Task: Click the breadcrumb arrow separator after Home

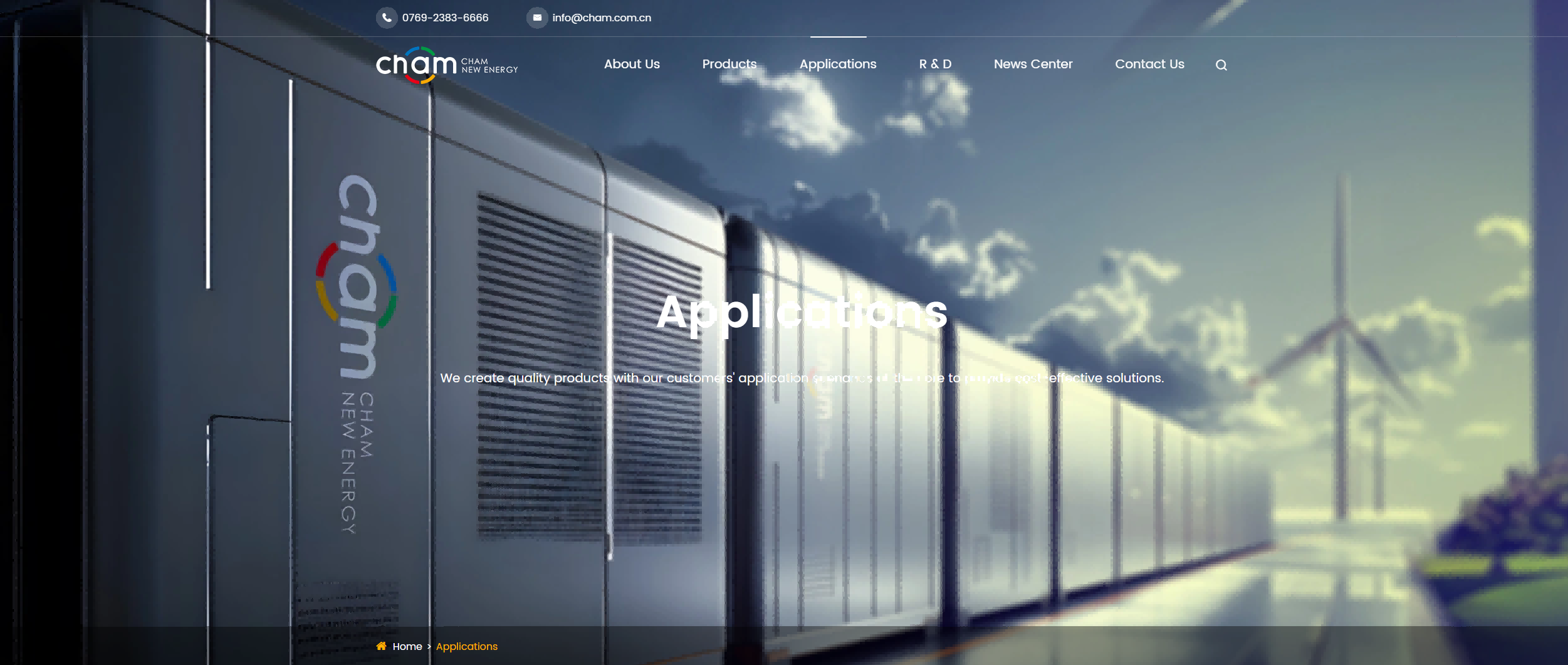Action: tap(429, 646)
